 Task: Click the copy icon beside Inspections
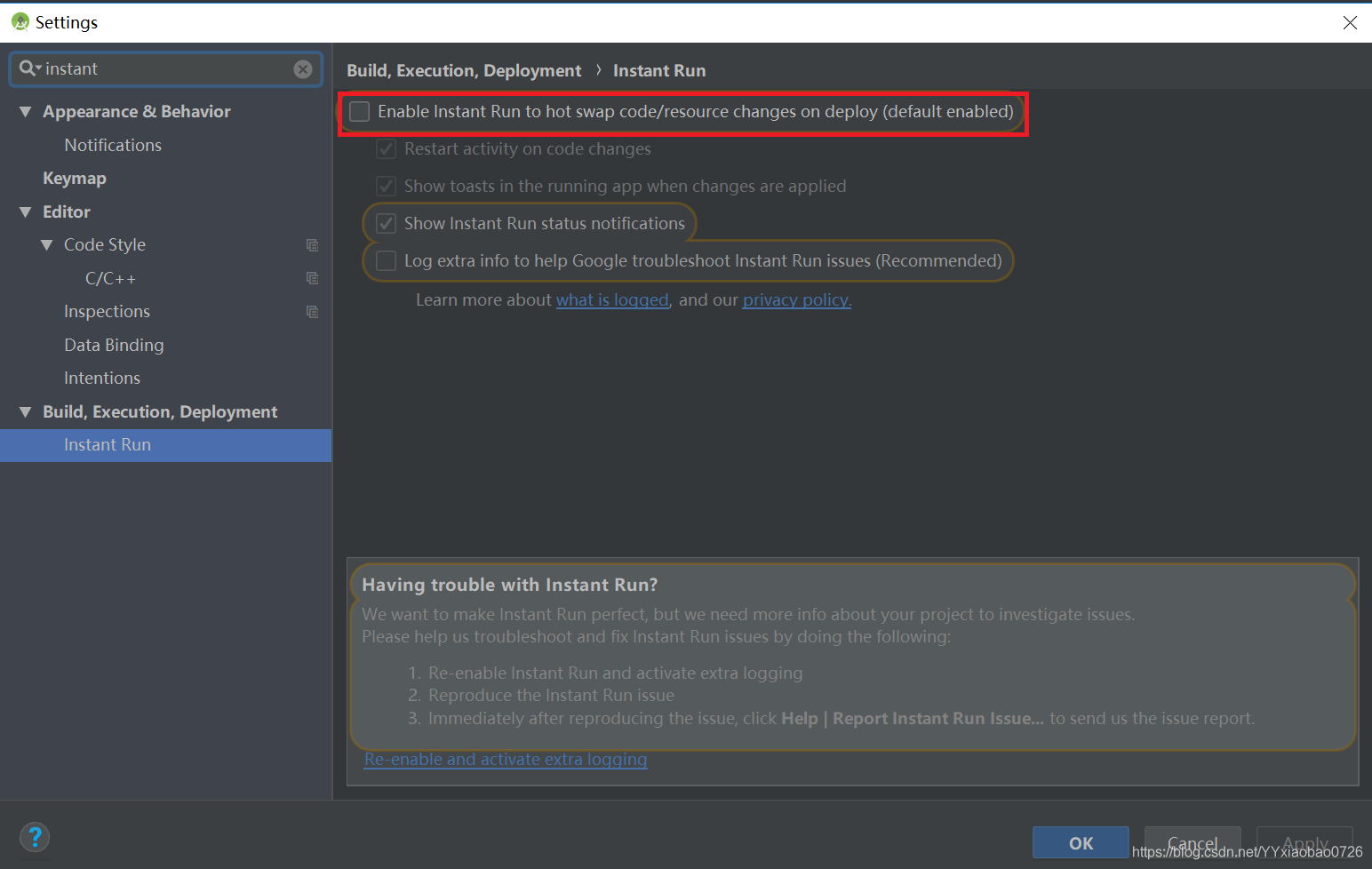tap(312, 312)
